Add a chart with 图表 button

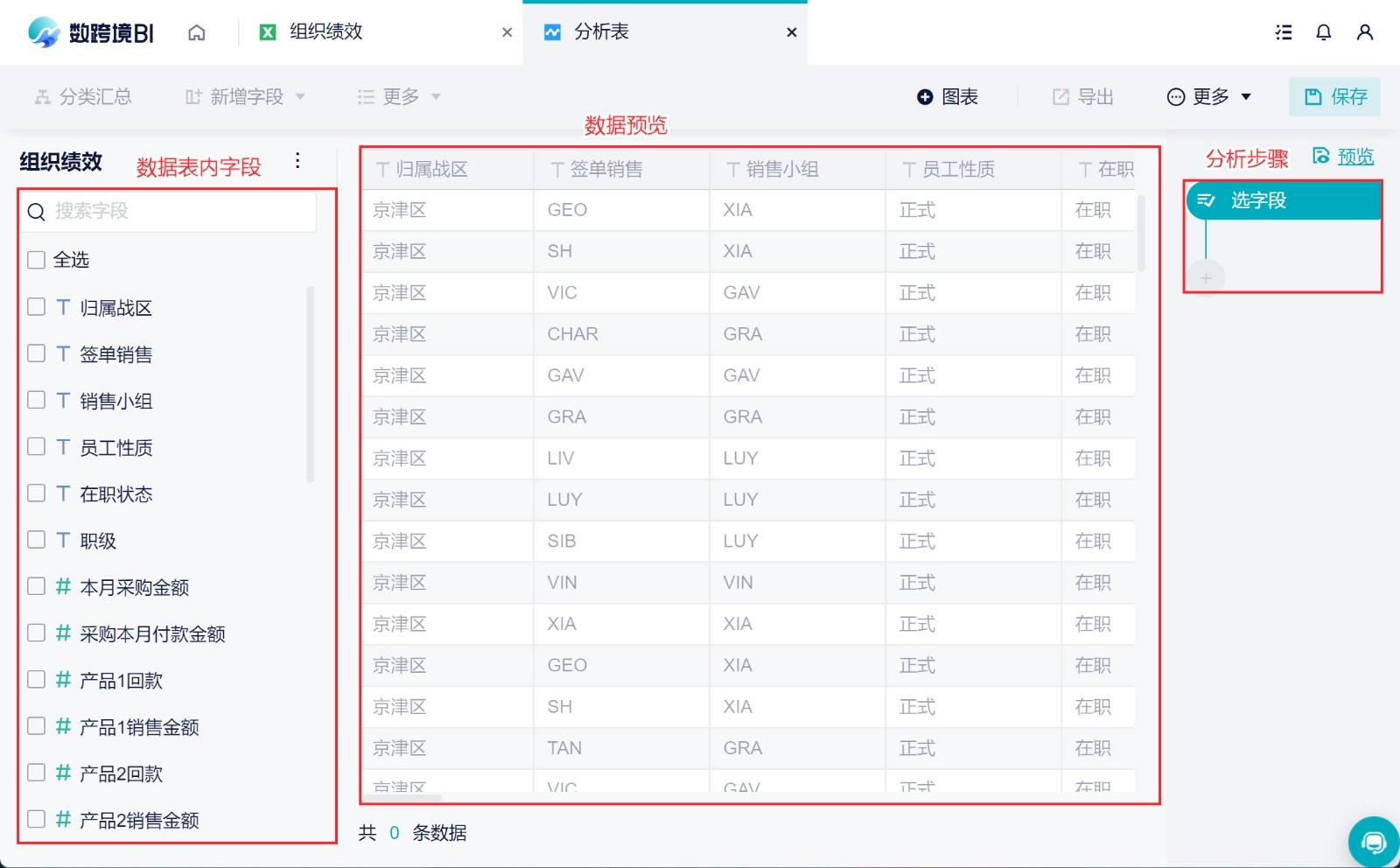pos(948,97)
